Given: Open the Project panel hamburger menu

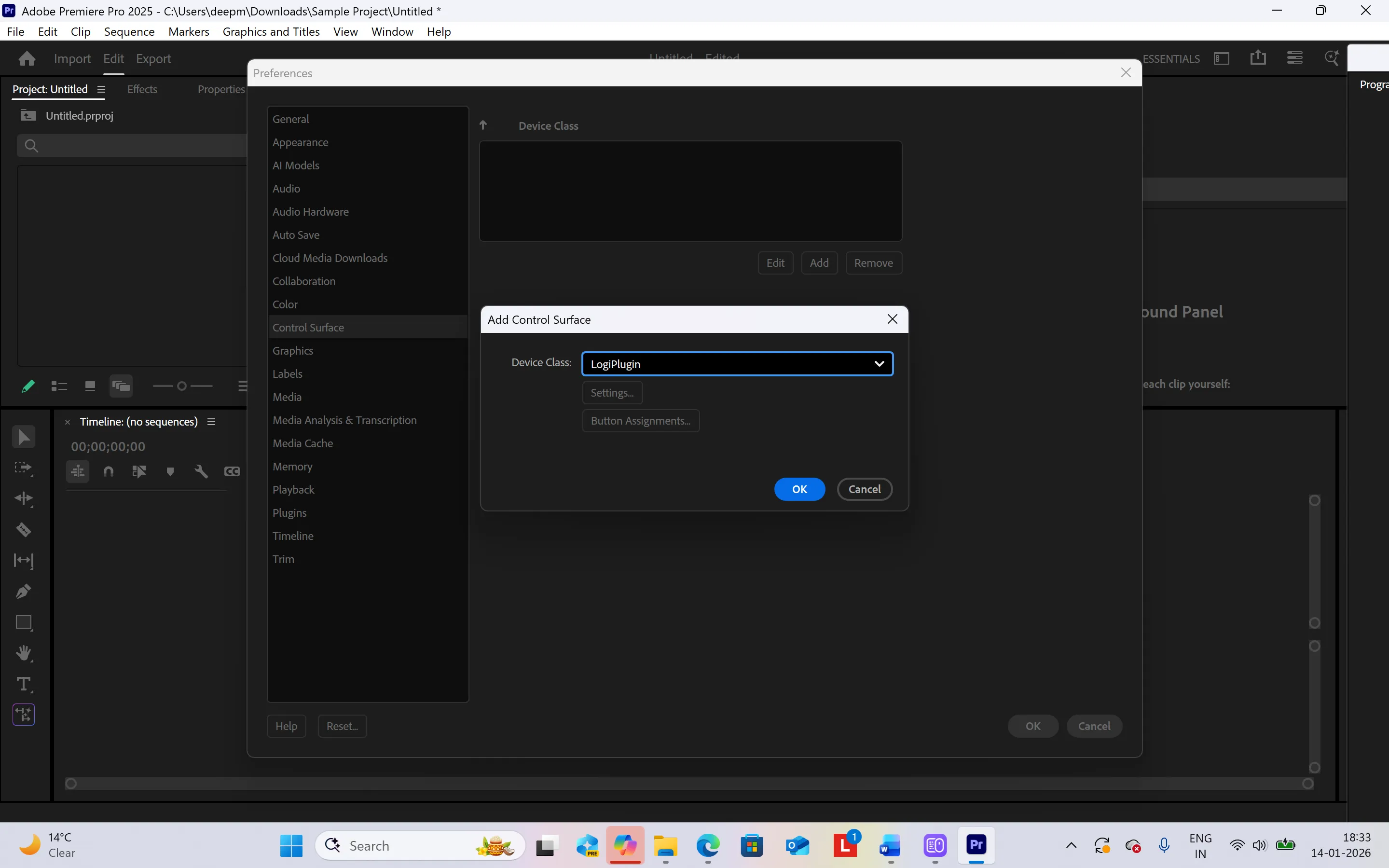Looking at the screenshot, I should pyautogui.click(x=102, y=89).
